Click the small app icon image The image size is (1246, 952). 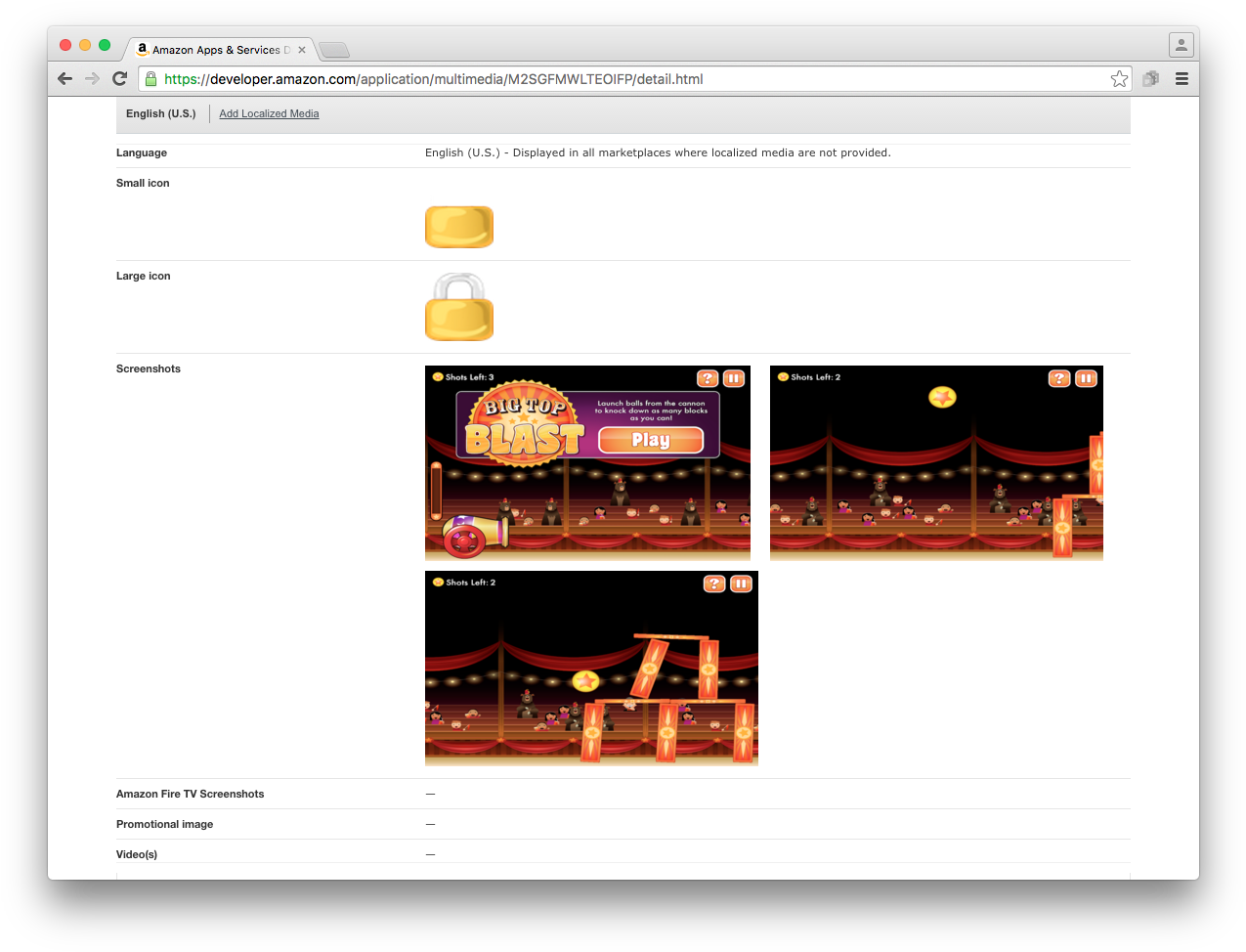pos(459,227)
